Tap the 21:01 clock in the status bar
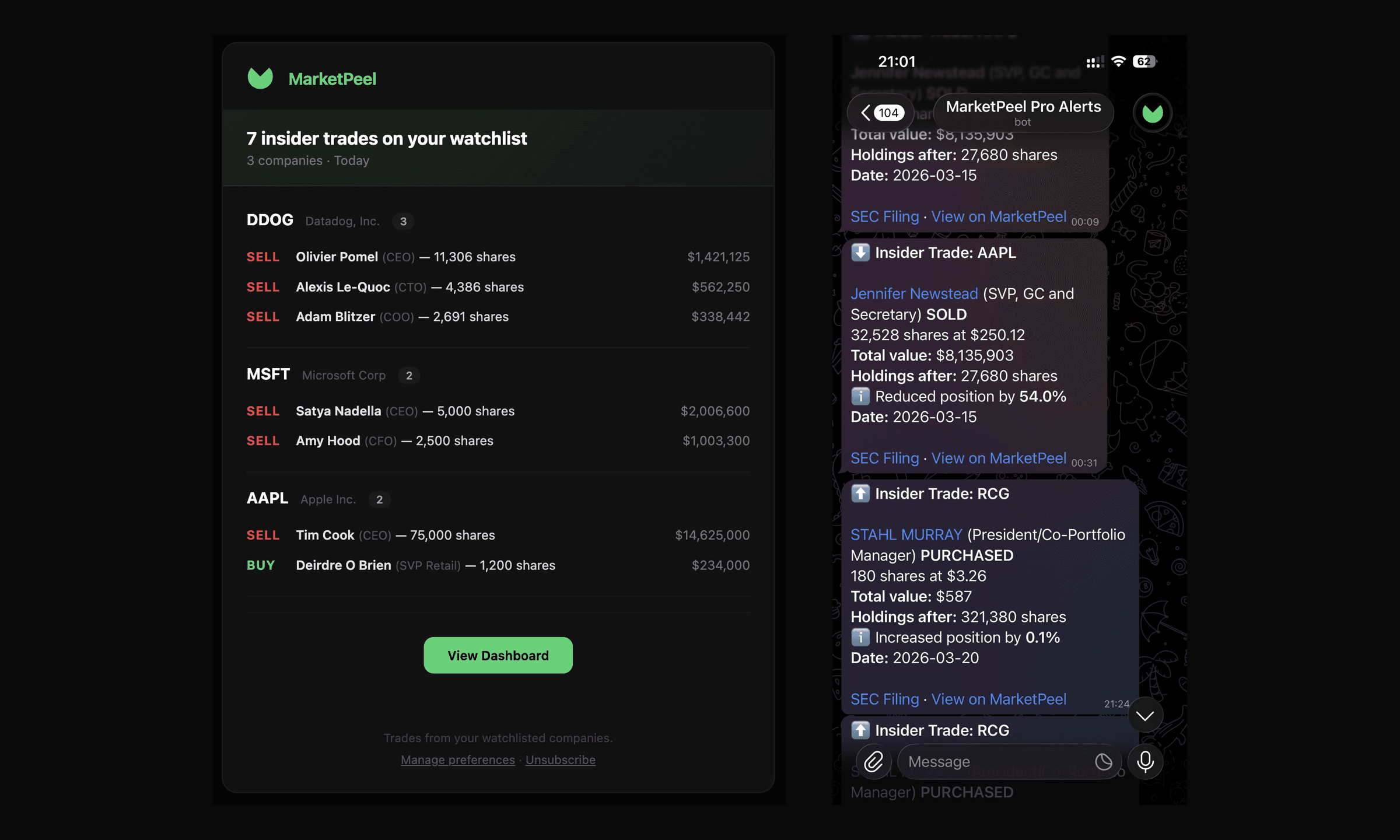The height and width of the screenshot is (840, 1400). [x=898, y=61]
